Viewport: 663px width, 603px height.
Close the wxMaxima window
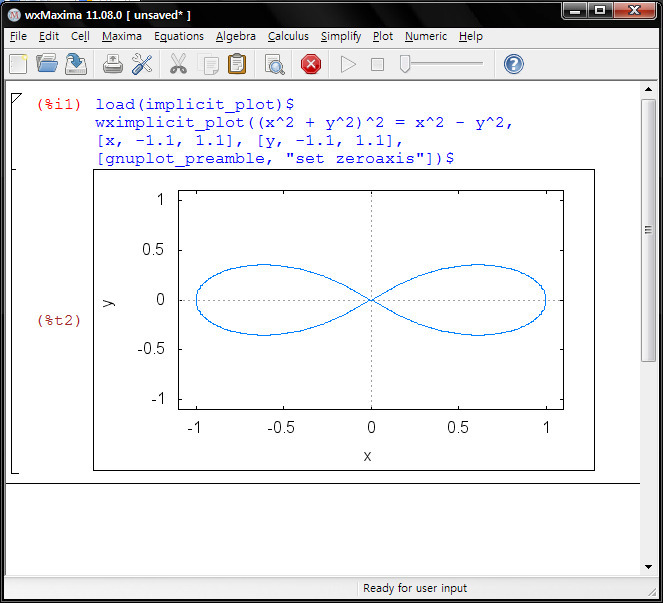point(634,11)
